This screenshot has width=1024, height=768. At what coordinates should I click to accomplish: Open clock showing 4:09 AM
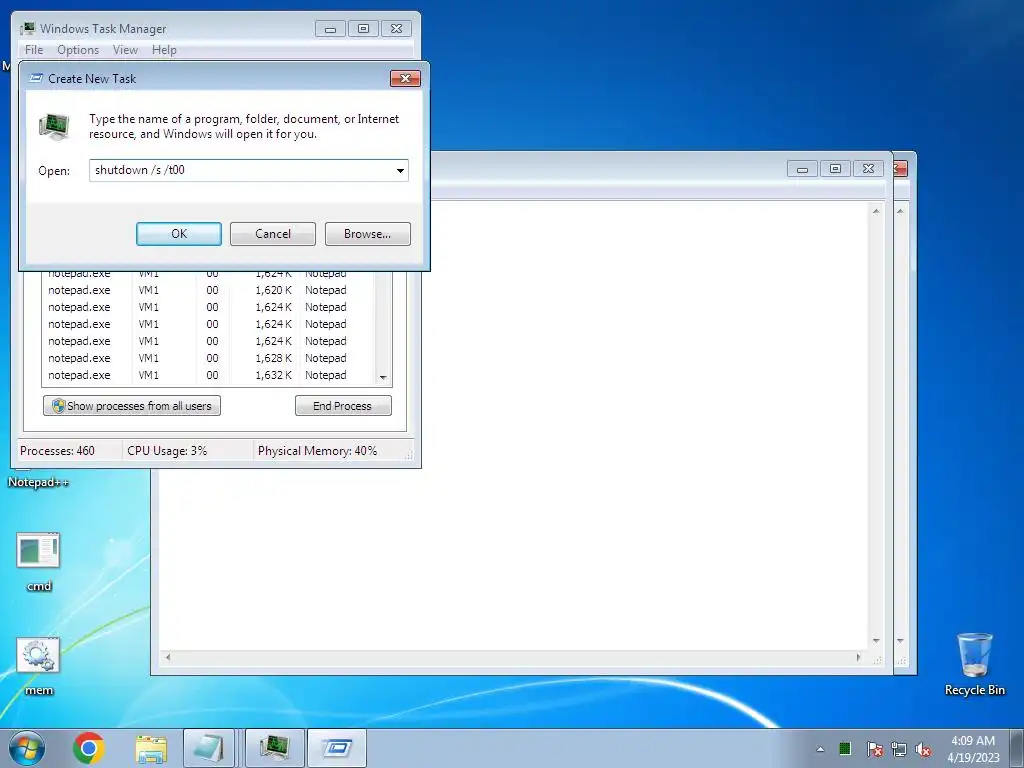(x=973, y=749)
